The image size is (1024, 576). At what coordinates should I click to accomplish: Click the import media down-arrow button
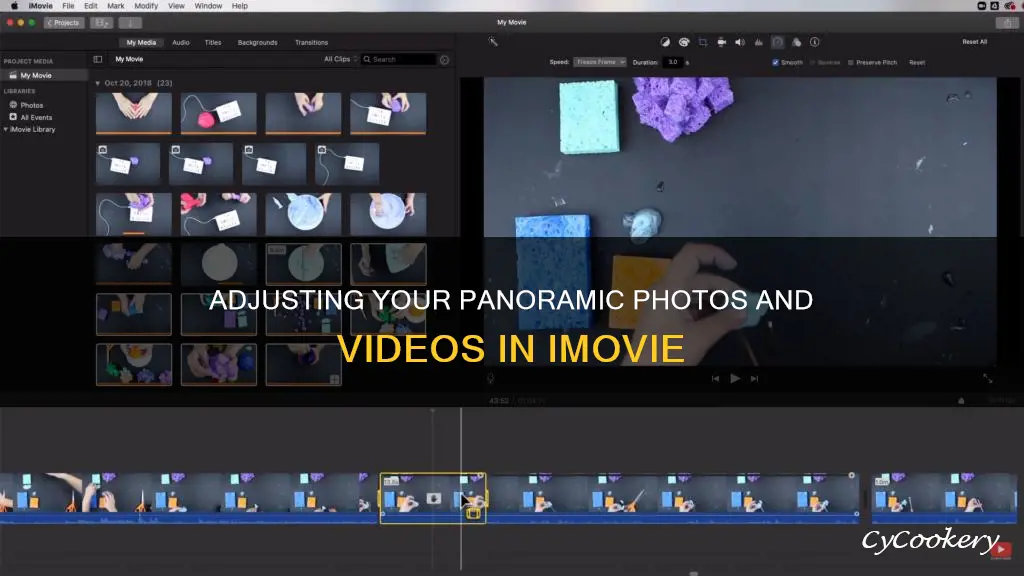(130, 23)
